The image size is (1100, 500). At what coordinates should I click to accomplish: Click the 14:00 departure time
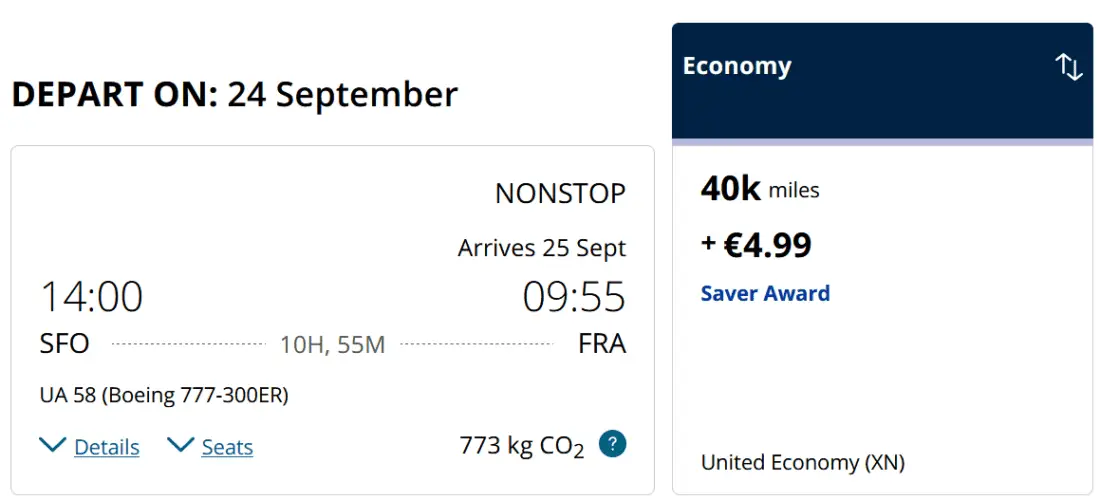click(x=91, y=297)
